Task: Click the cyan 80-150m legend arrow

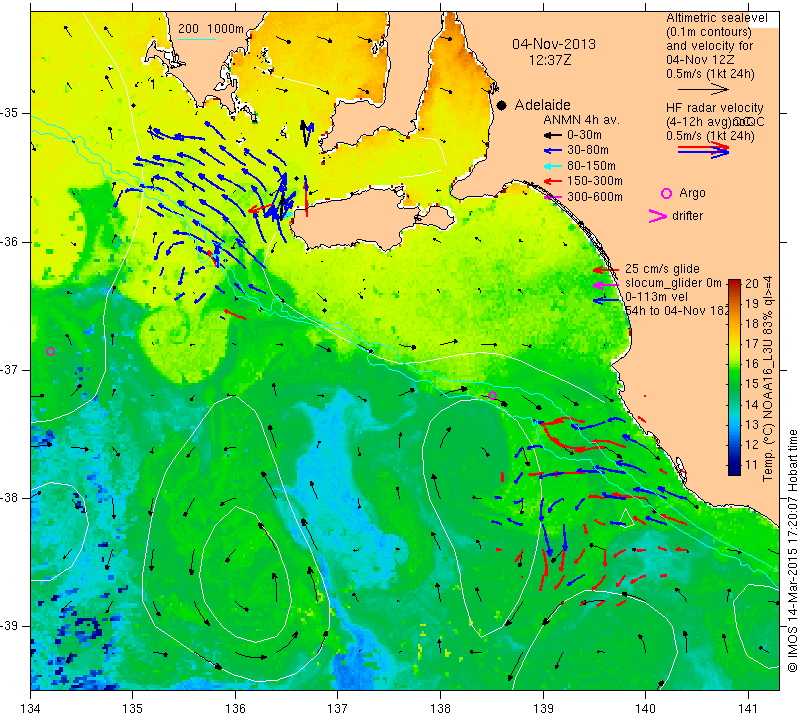Action: (x=552, y=166)
